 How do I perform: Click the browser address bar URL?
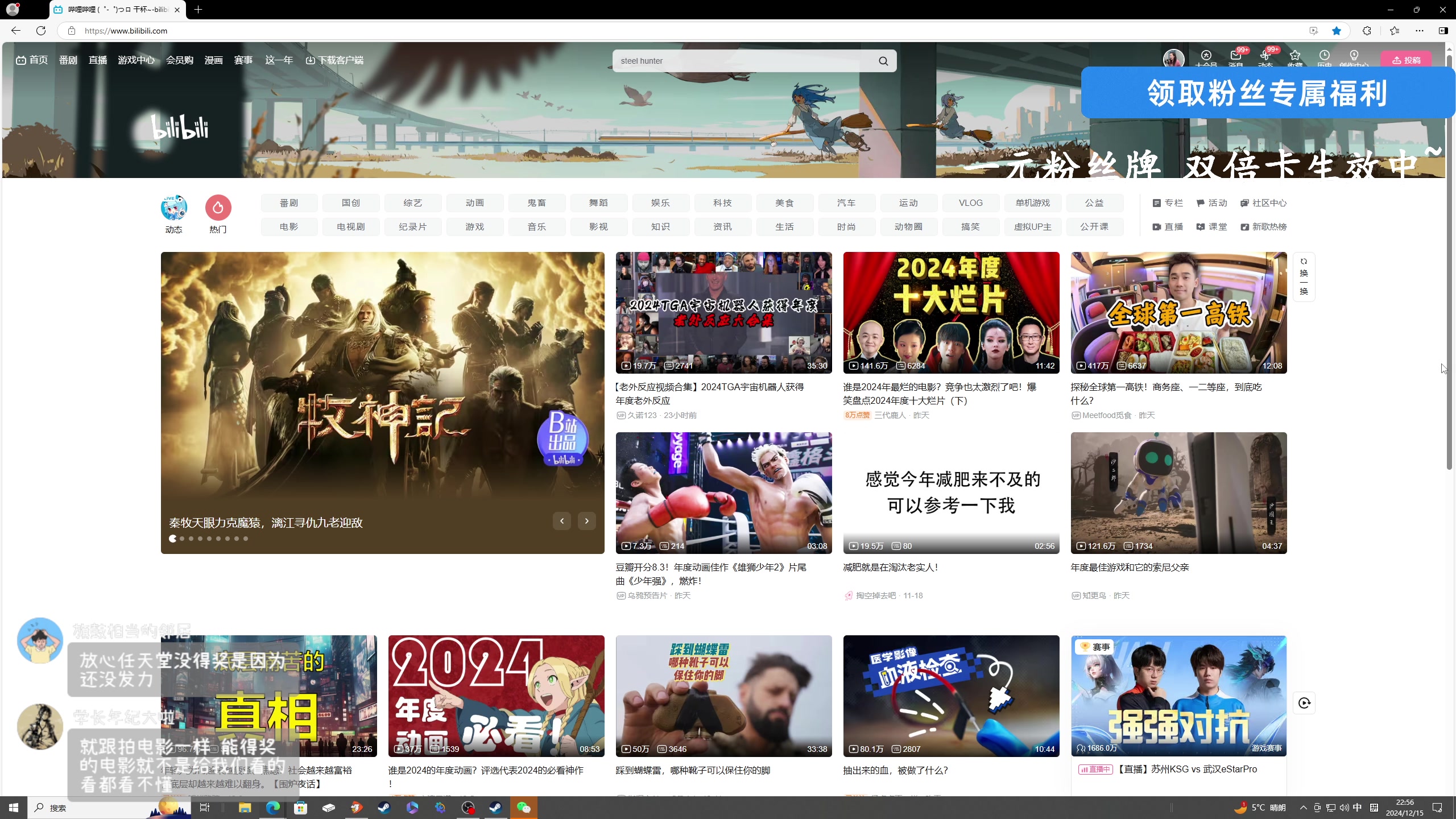126,31
